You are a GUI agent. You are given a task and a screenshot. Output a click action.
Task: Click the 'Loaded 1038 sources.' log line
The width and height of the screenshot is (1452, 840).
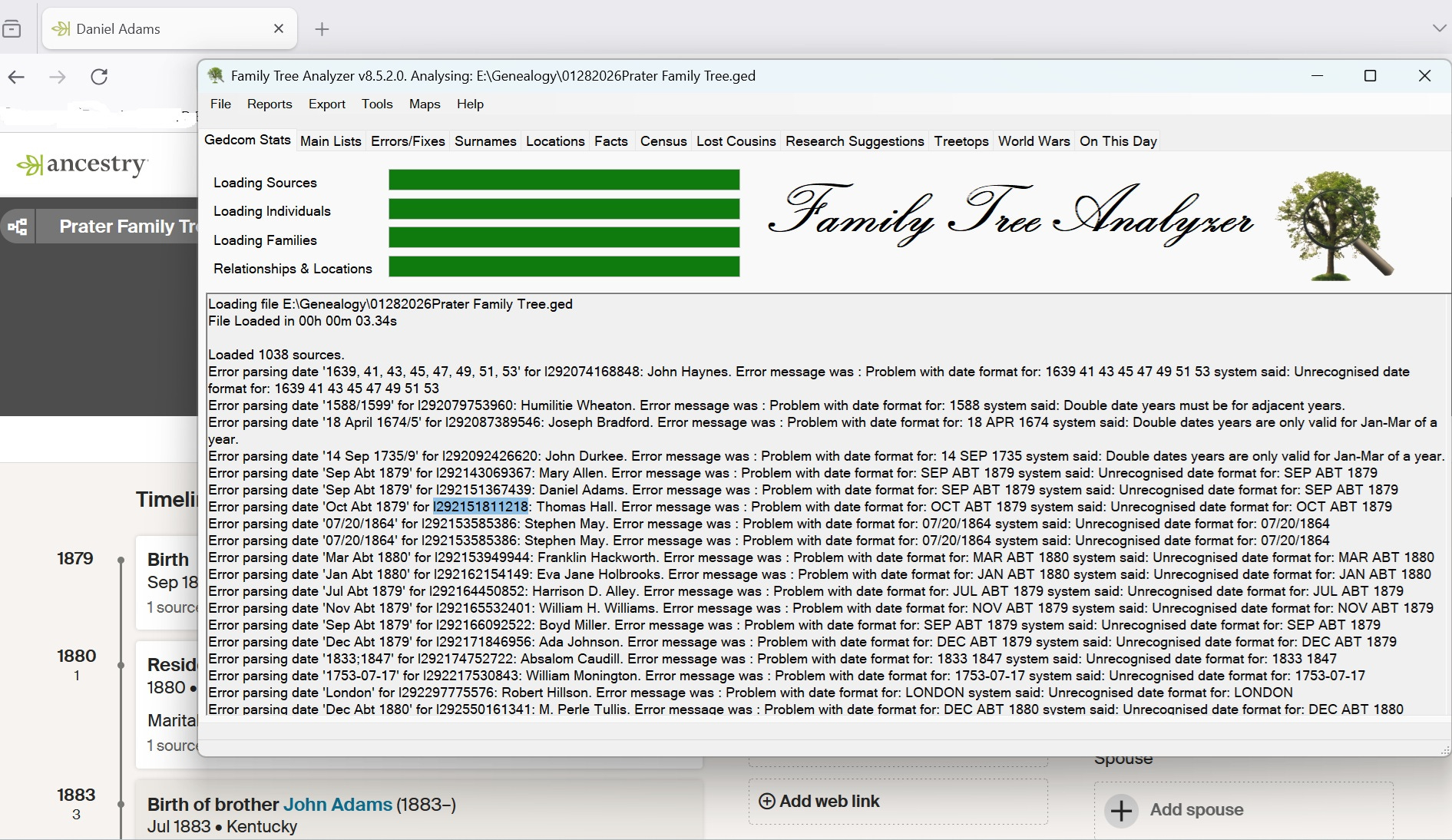pyautogui.click(x=276, y=355)
